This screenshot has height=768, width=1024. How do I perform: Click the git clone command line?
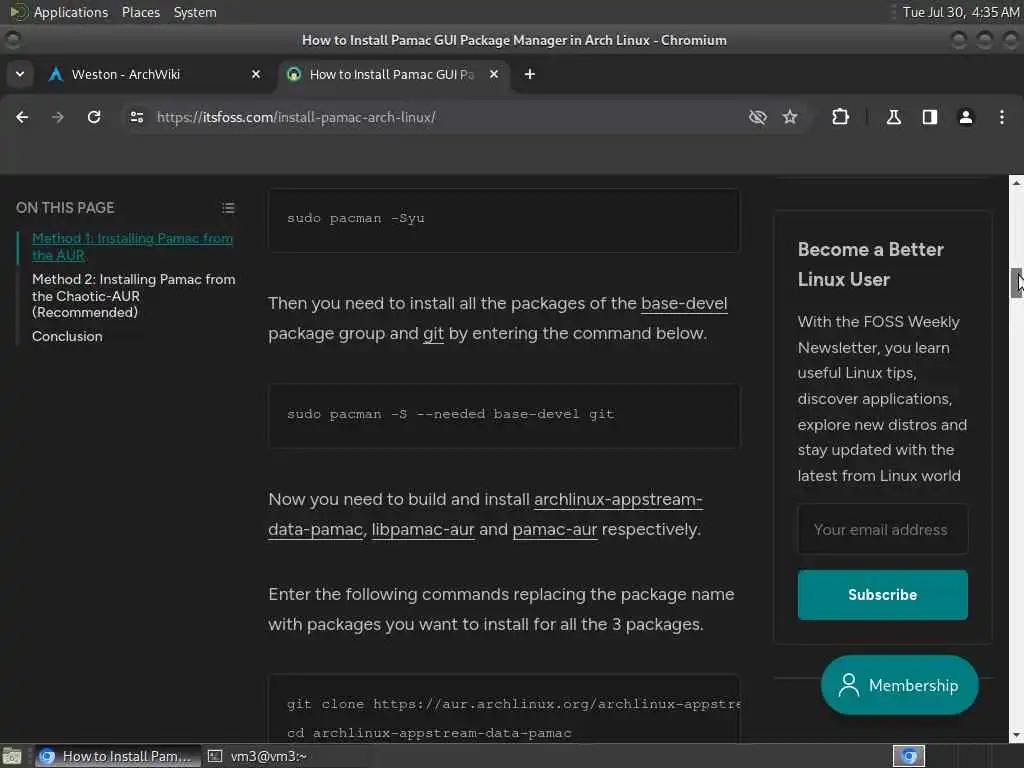pos(513,704)
